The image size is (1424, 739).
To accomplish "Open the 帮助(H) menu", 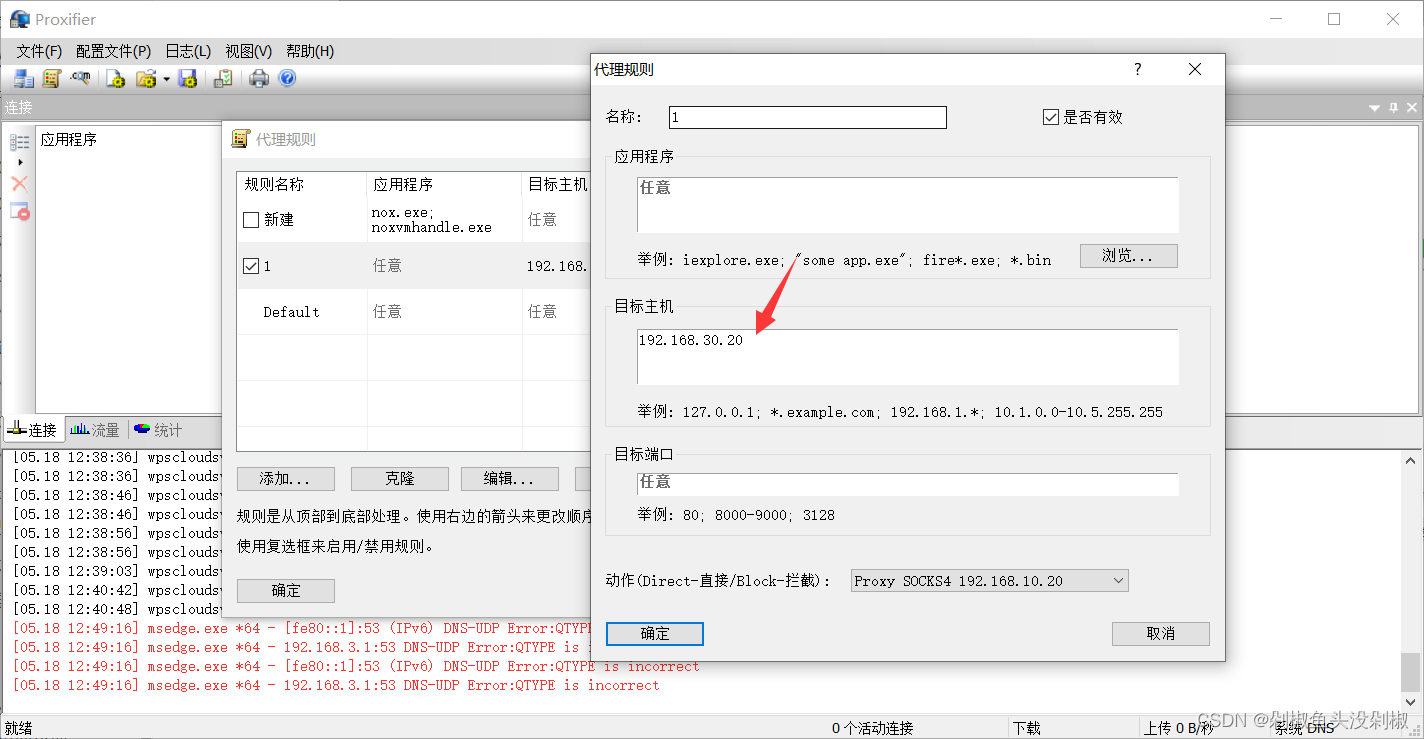I will tap(310, 51).
